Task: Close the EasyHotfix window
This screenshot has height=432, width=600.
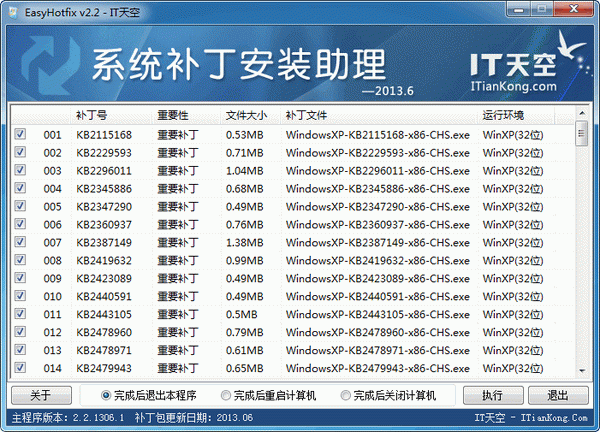Action: tap(574, 9)
